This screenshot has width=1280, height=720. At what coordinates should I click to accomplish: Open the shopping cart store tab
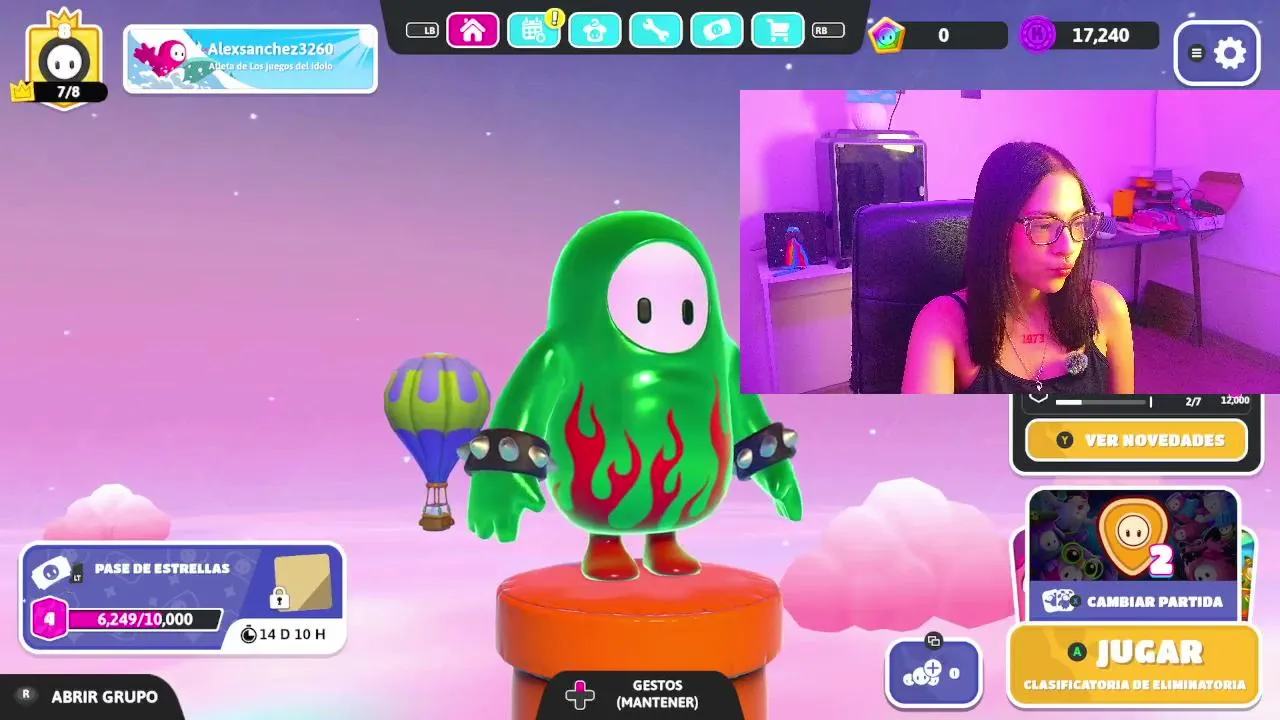tap(777, 30)
